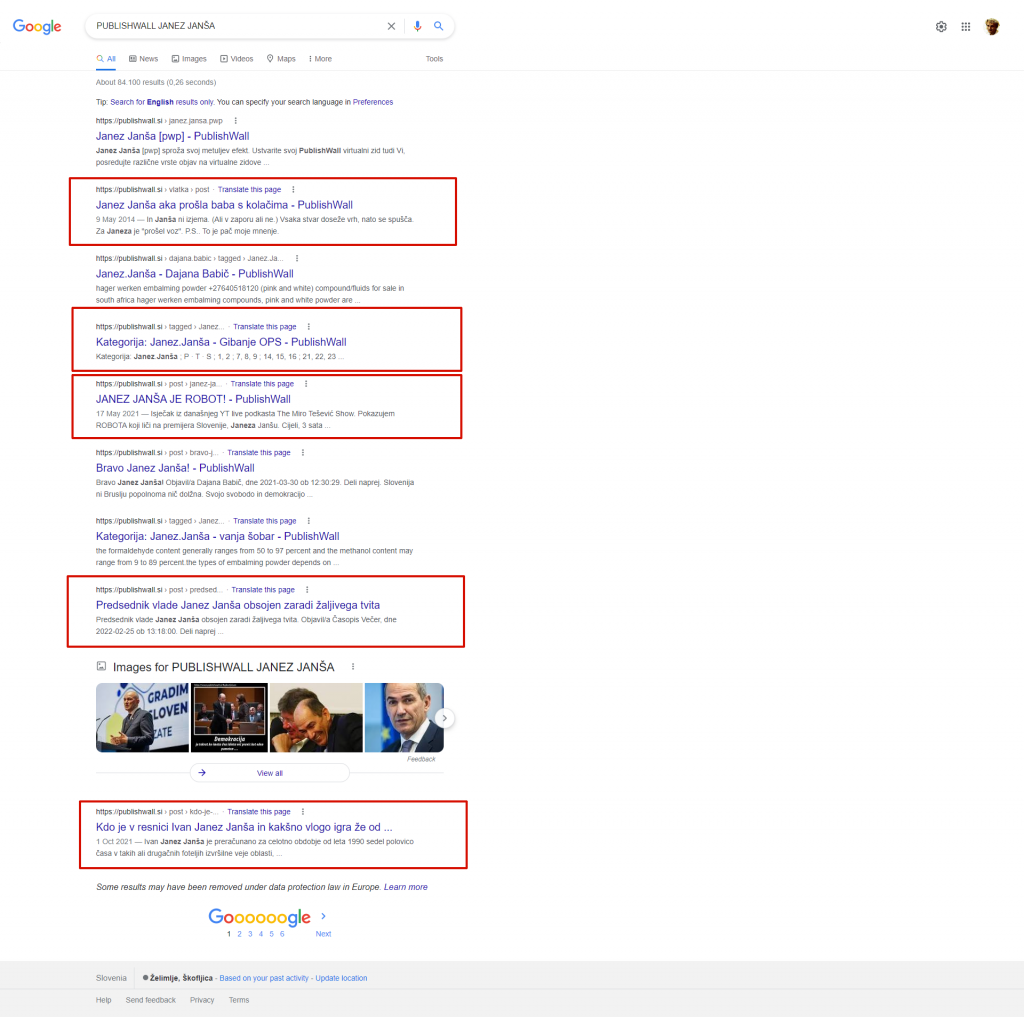Start voice search with microphone icon
Screen dimensions: 1024x1017
(x=418, y=26)
